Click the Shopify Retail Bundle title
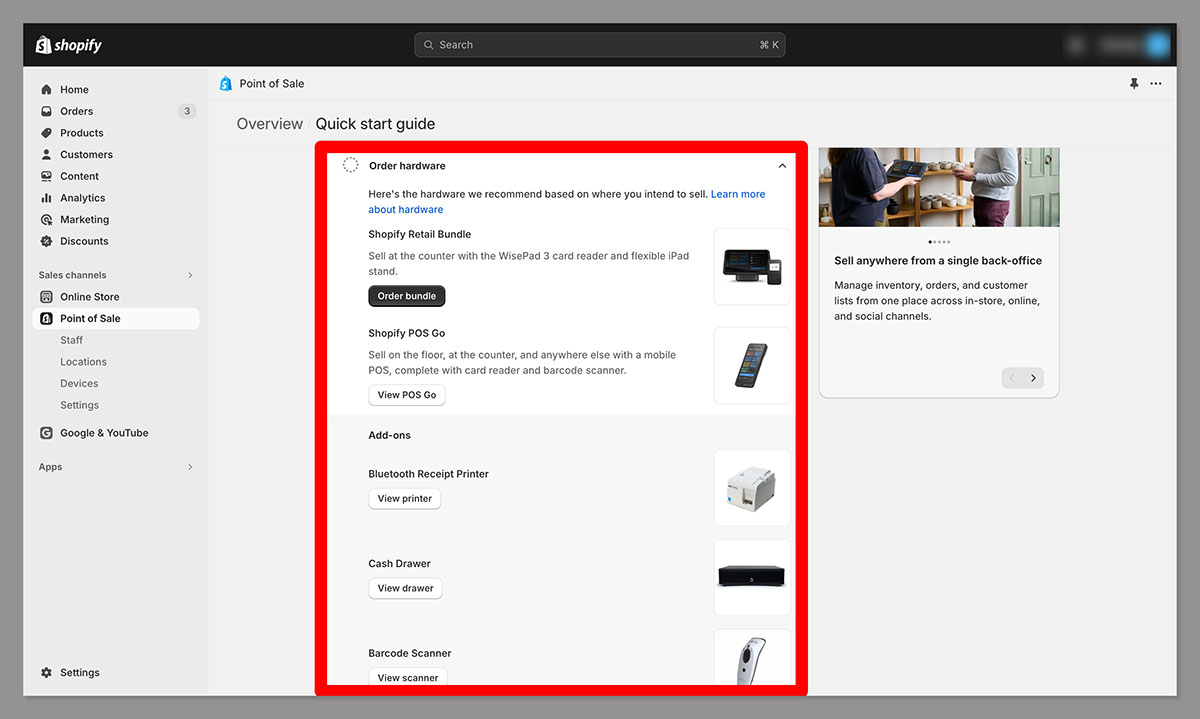This screenshot has width=1200, height=719. click(419, 234)
